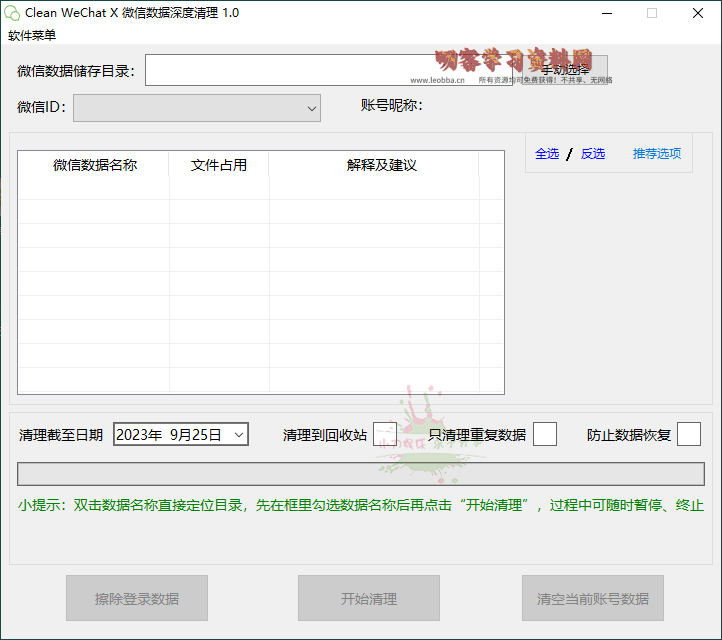Click the 擦除登录数据 button
Image resolution: width=722 pixels, height=640 pixels.
pos(137,598)
